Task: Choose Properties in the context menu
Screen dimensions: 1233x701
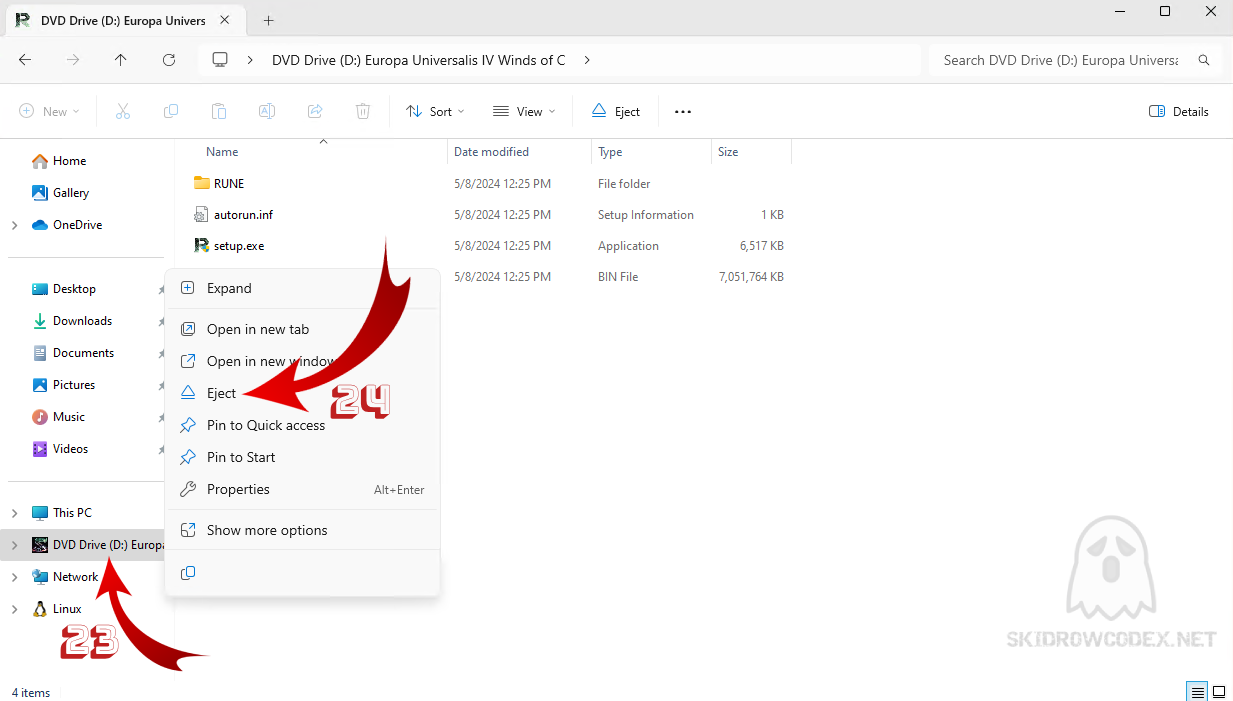Action: [x=302, y=489]
